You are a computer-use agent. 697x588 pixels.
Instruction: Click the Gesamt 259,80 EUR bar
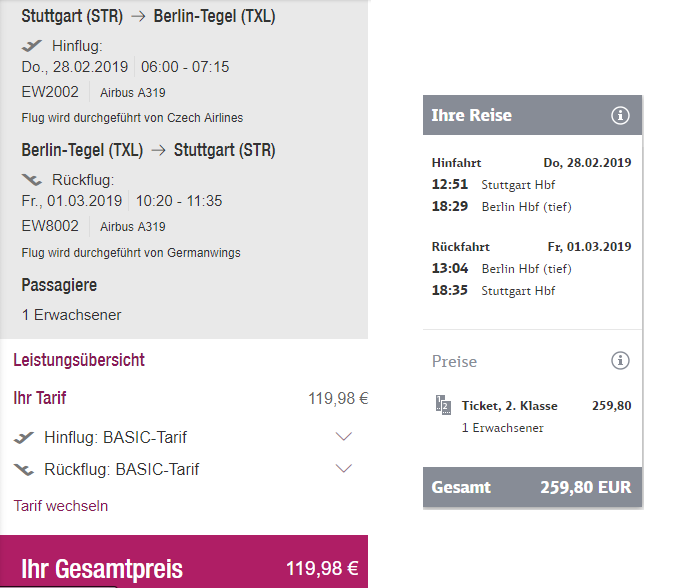533,487
